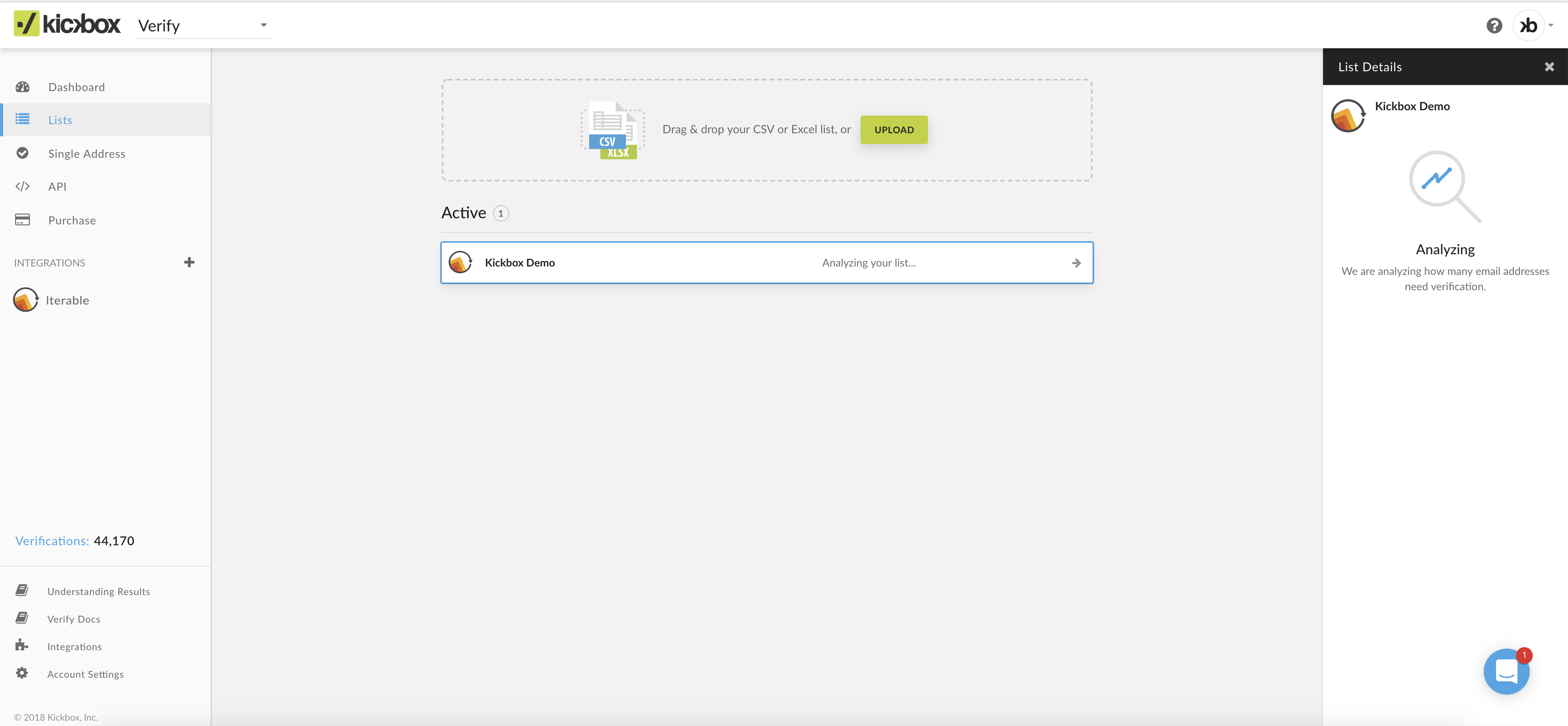This screenshot has width=1568, height=726.
Task: Open Verify Docs link
Action: point(73,619)
